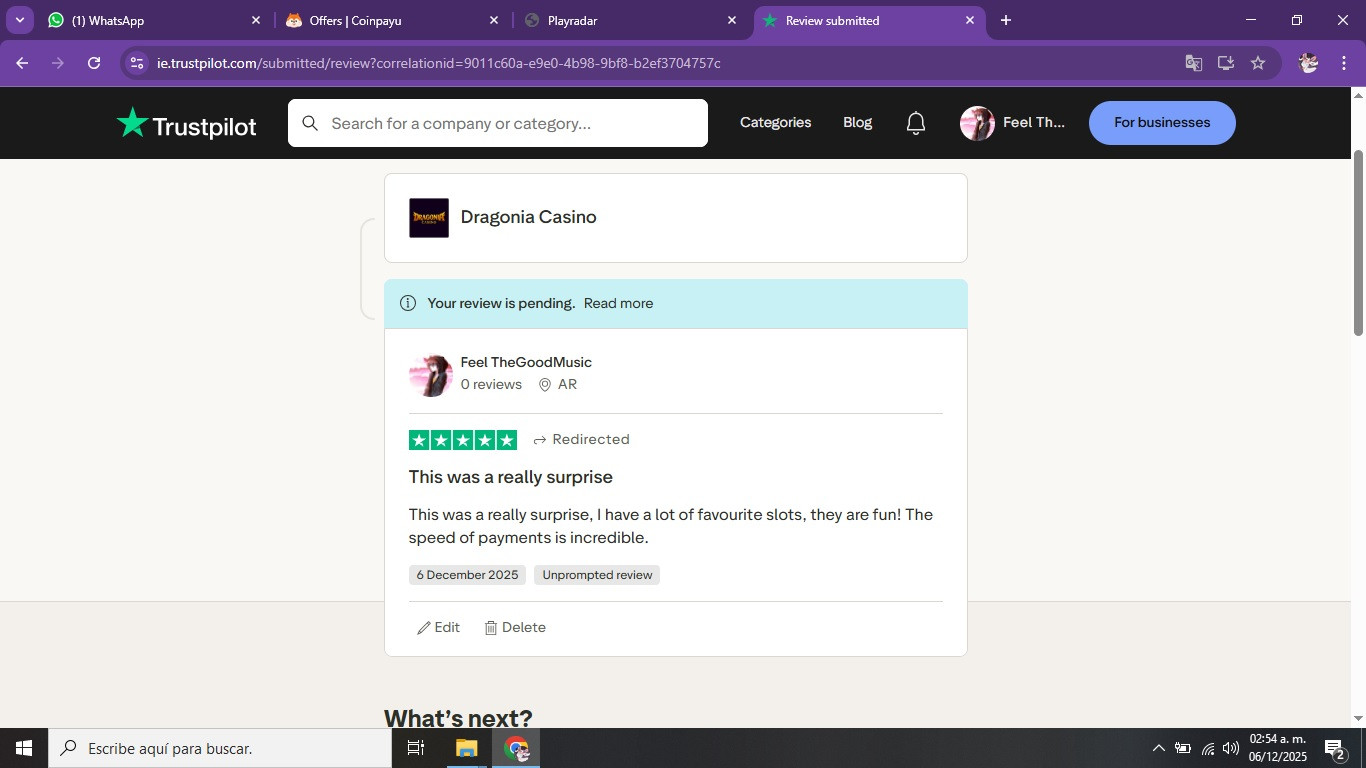Bookmark this page with star icon

[x=1258, y=63]
